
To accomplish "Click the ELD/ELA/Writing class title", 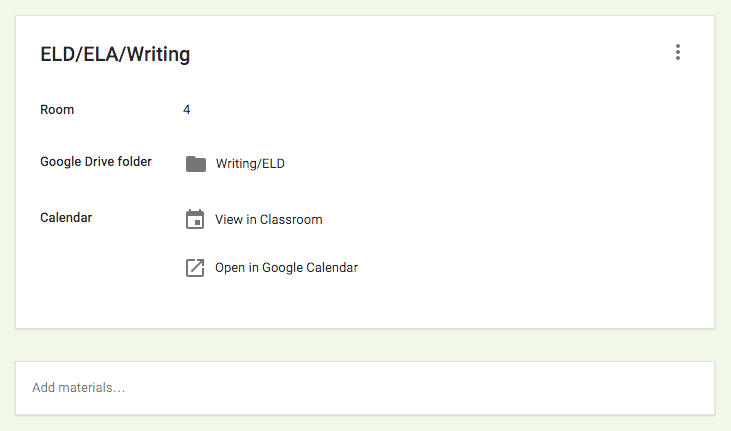I will [x=115, y=54].
